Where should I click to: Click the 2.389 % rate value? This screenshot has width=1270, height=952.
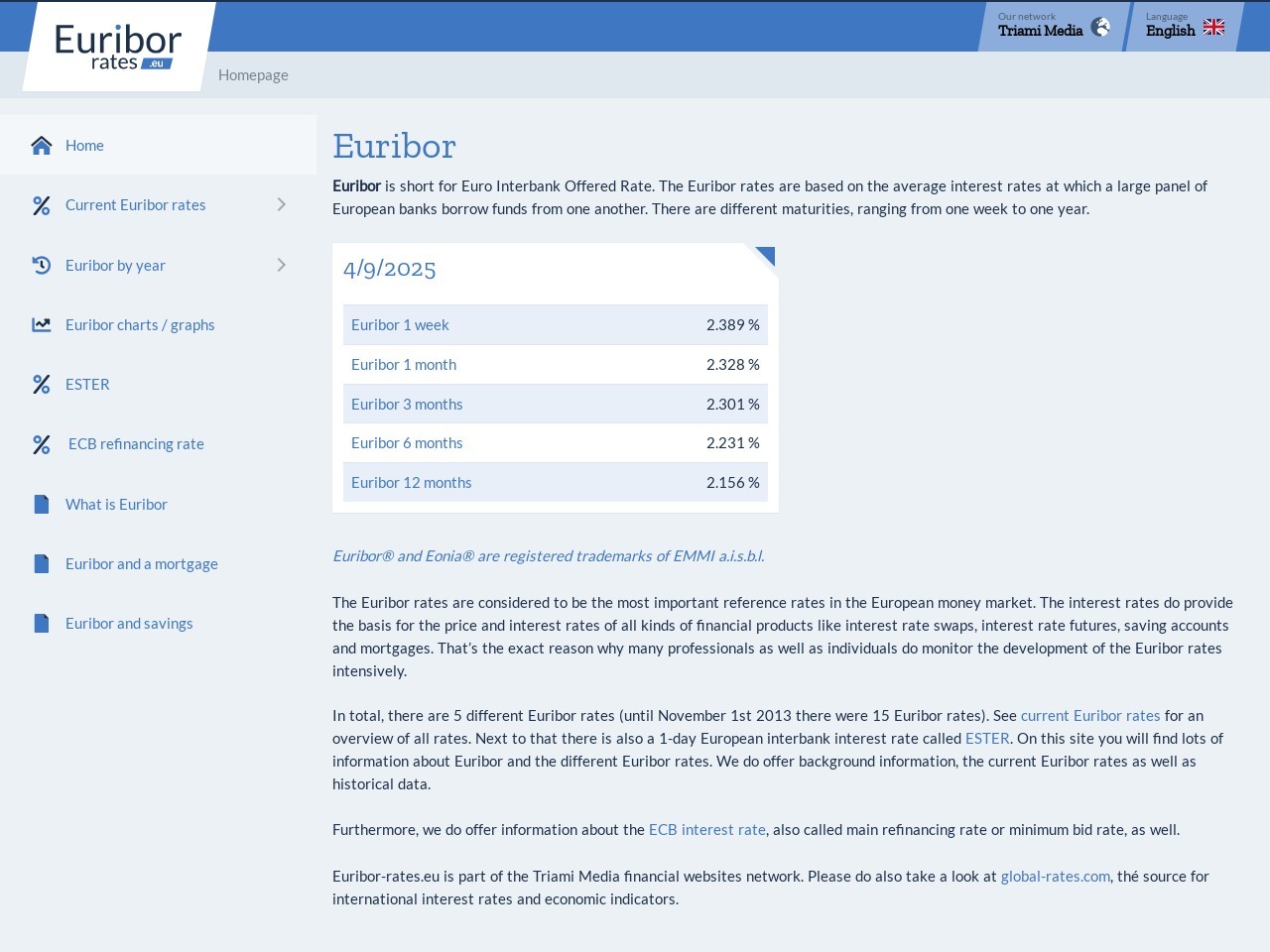[x=733, y=325]
